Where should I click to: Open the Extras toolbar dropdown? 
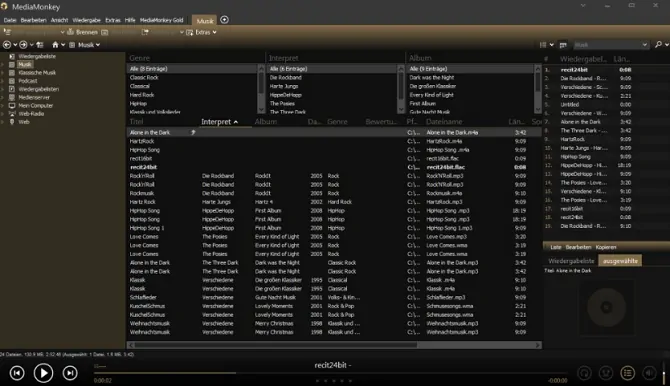[201, 32]
